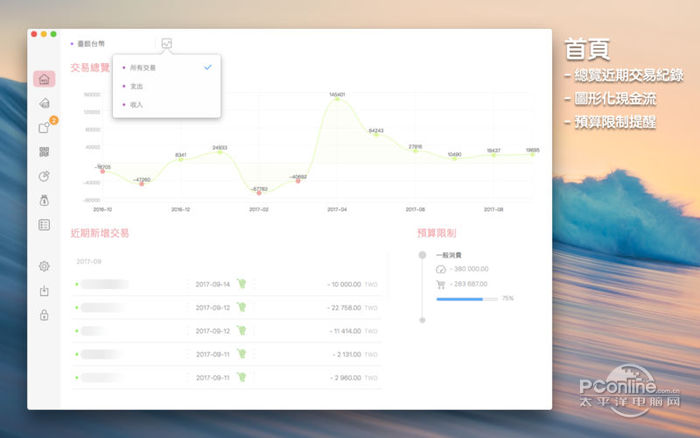Viewport: 700px width, 438px height.
Task: Choose 收入 in the filter popup
Action: point(167,104)
